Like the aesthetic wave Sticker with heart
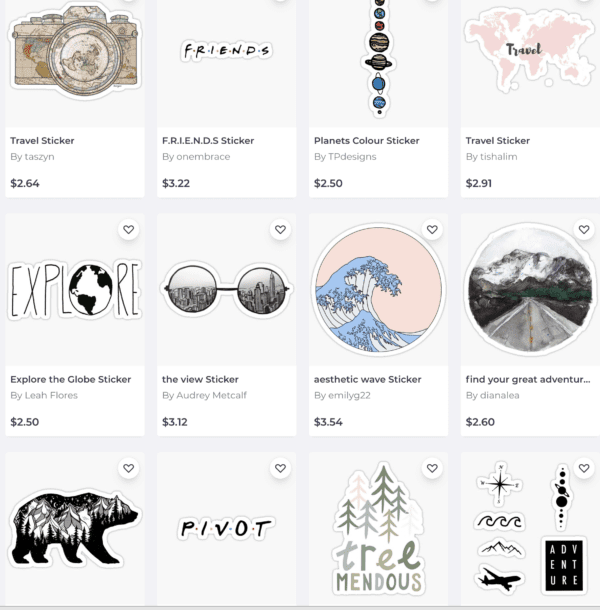The height and width of the screenshot is (610, 600). (432, 230)
